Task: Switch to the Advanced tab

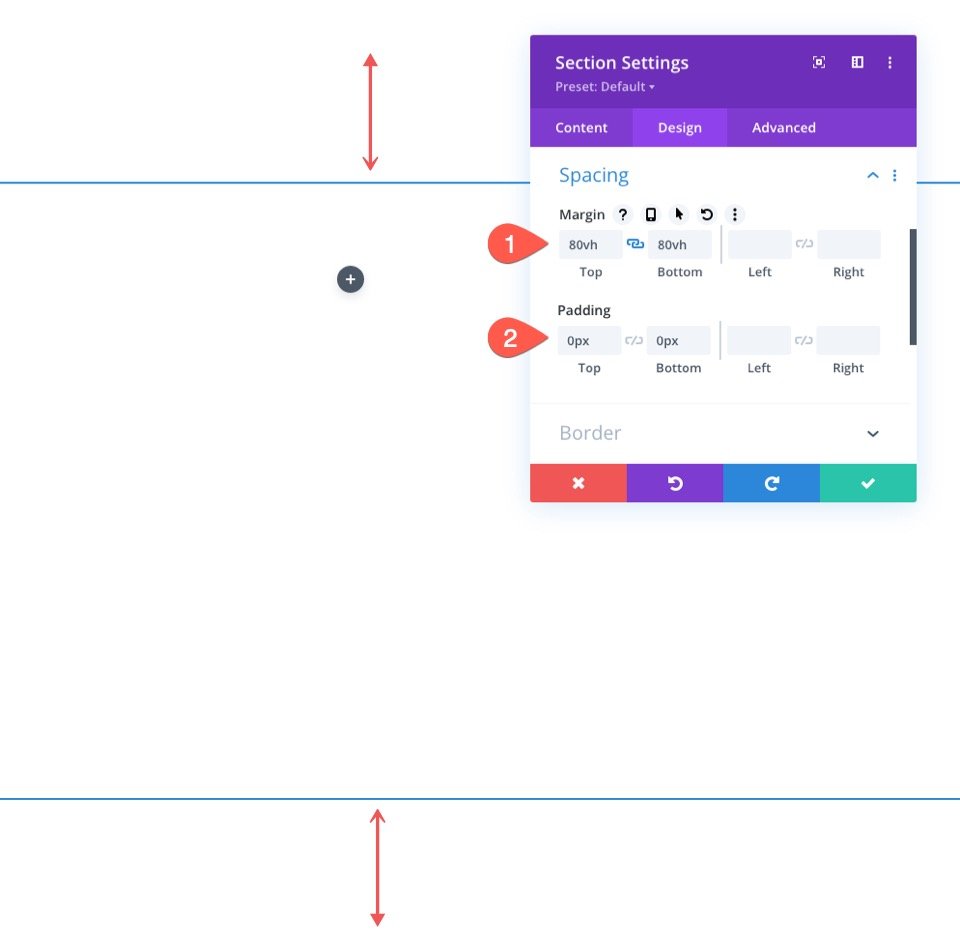Action: click(784, 127)
